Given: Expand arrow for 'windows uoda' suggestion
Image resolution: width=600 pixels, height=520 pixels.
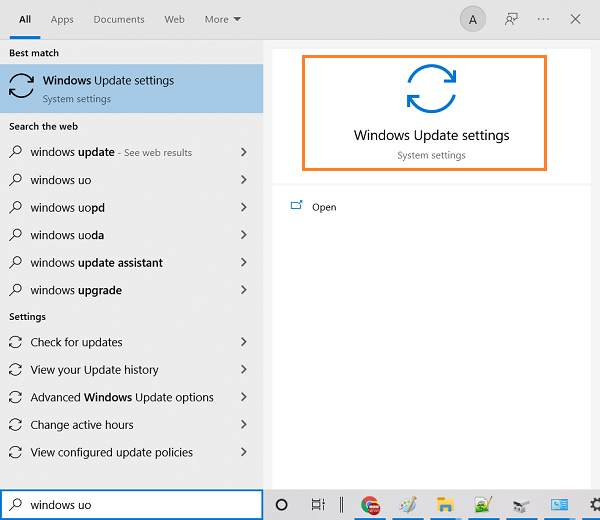Looking at the screenshot, I should (244, 235).
